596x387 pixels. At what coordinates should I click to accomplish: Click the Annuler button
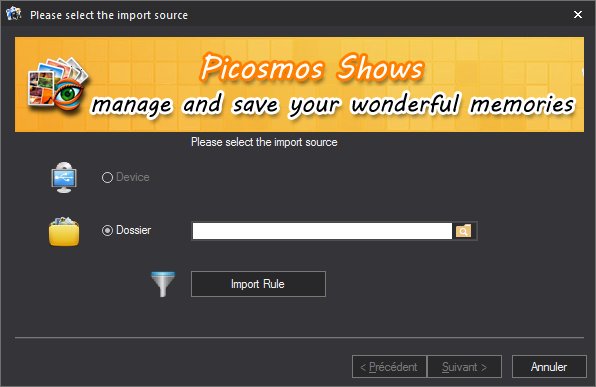click(x=549, y=367)
